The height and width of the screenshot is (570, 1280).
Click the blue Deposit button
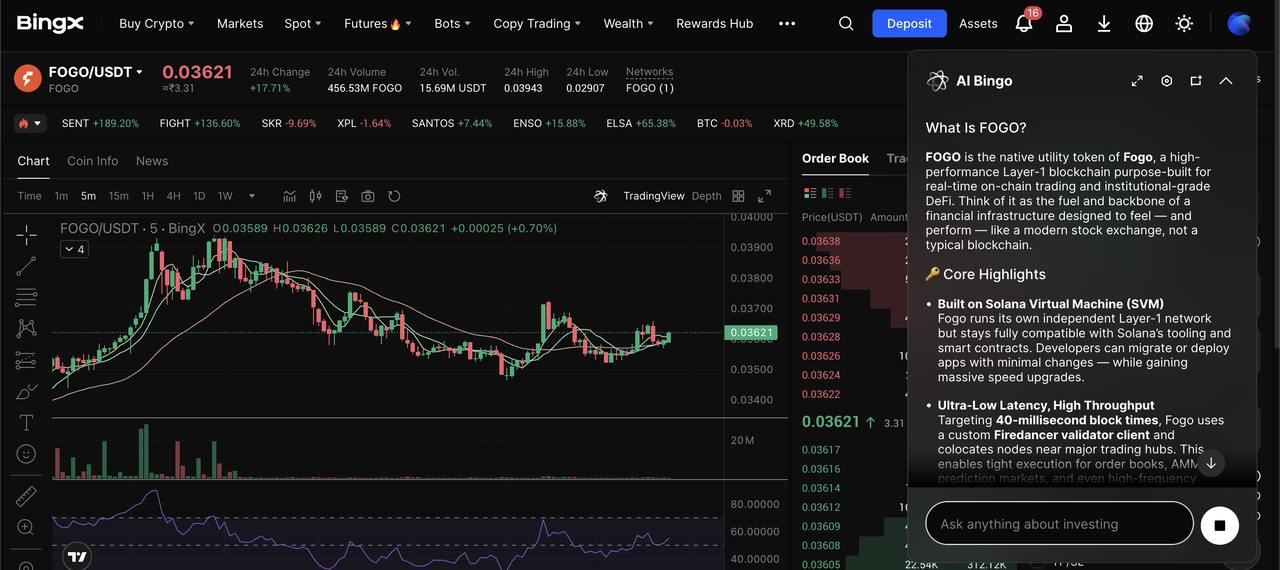tap(908, 23)
